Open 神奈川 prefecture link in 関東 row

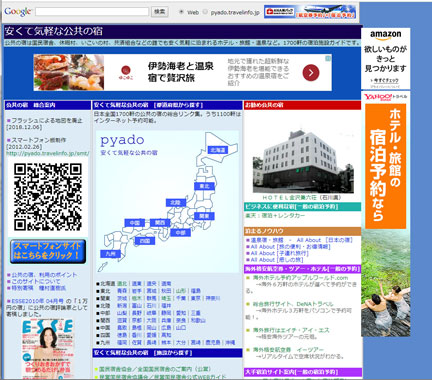point(213,298)
